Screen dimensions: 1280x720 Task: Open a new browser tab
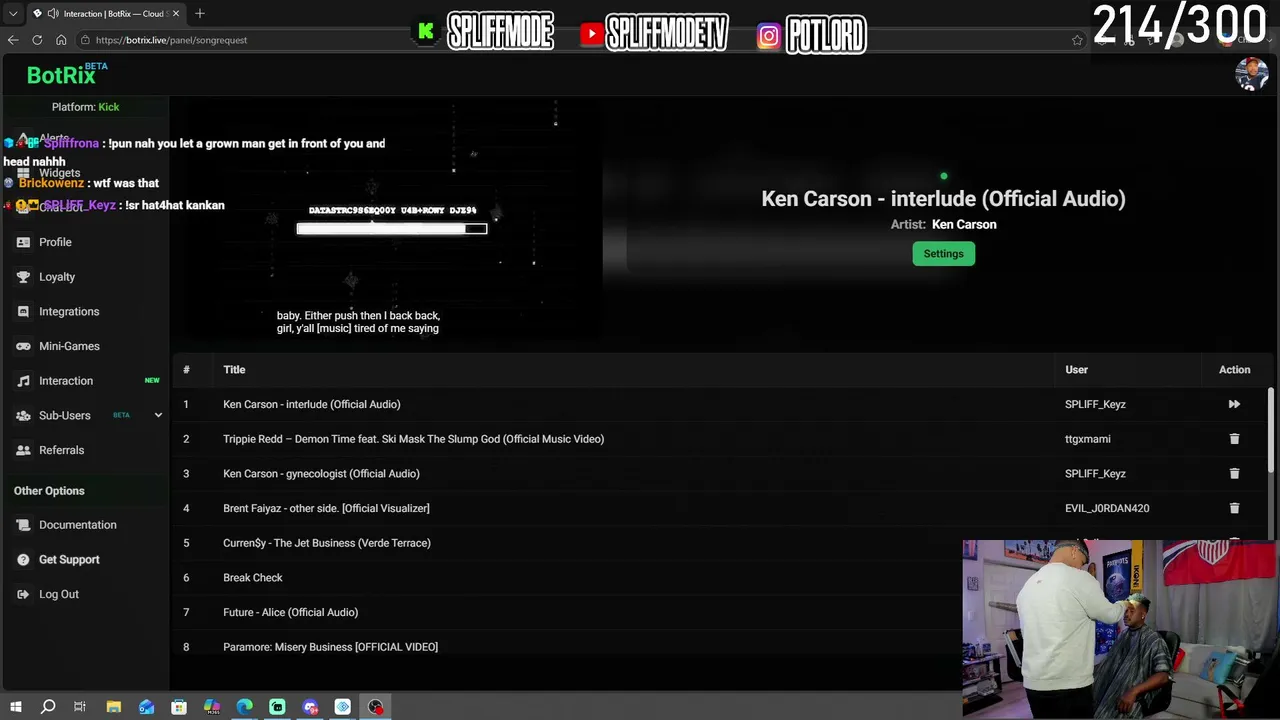(x=200, y=13)
